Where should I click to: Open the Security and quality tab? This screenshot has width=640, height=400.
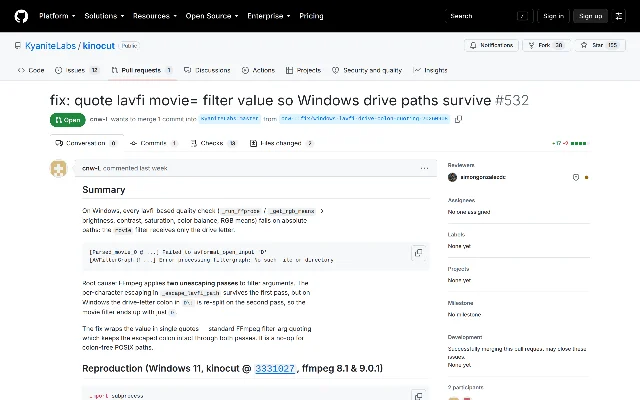[367, 70]
